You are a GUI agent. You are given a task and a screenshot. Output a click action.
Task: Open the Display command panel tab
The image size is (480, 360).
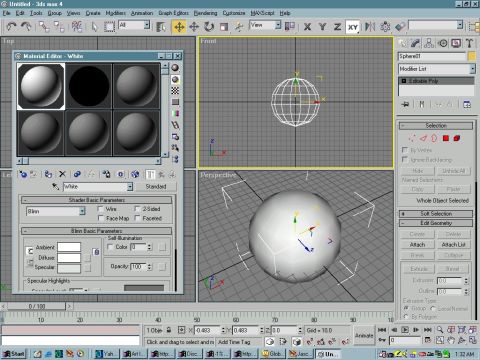[x=456, y=43]
